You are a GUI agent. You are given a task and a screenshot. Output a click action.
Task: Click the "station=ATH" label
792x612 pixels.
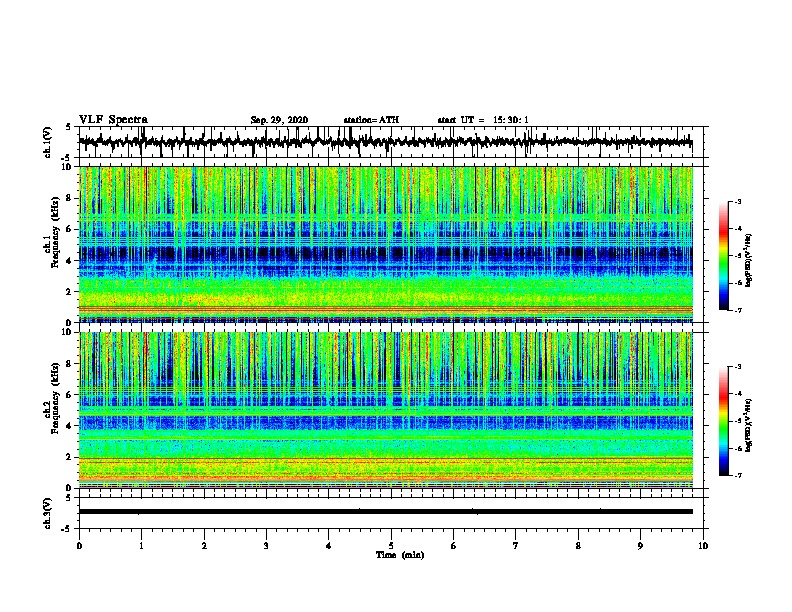click(x=371, y=120)
